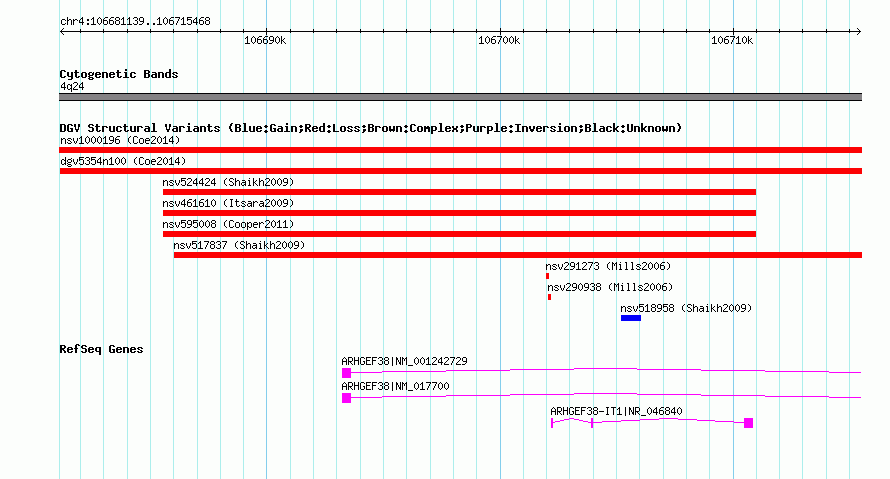
Task: Click the RefSeq Genes track title
Action: pos(101,349)
